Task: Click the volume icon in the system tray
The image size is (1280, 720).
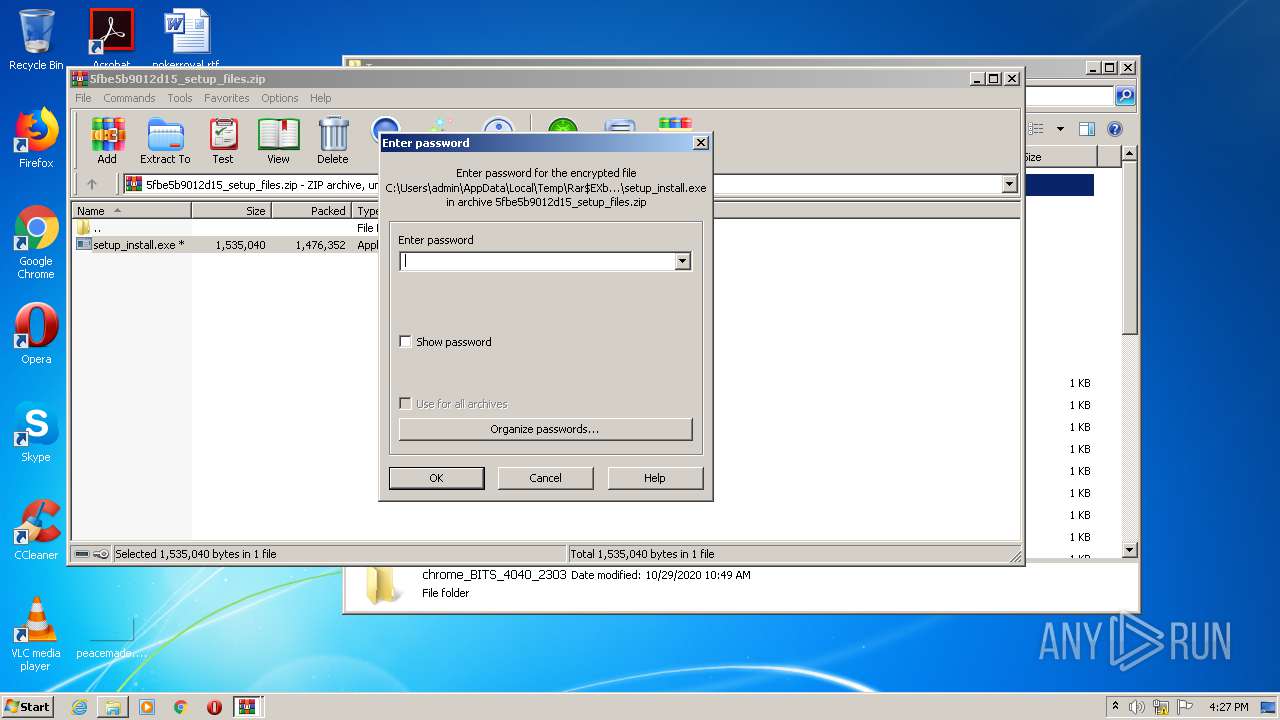Action: coord(1137,707)
